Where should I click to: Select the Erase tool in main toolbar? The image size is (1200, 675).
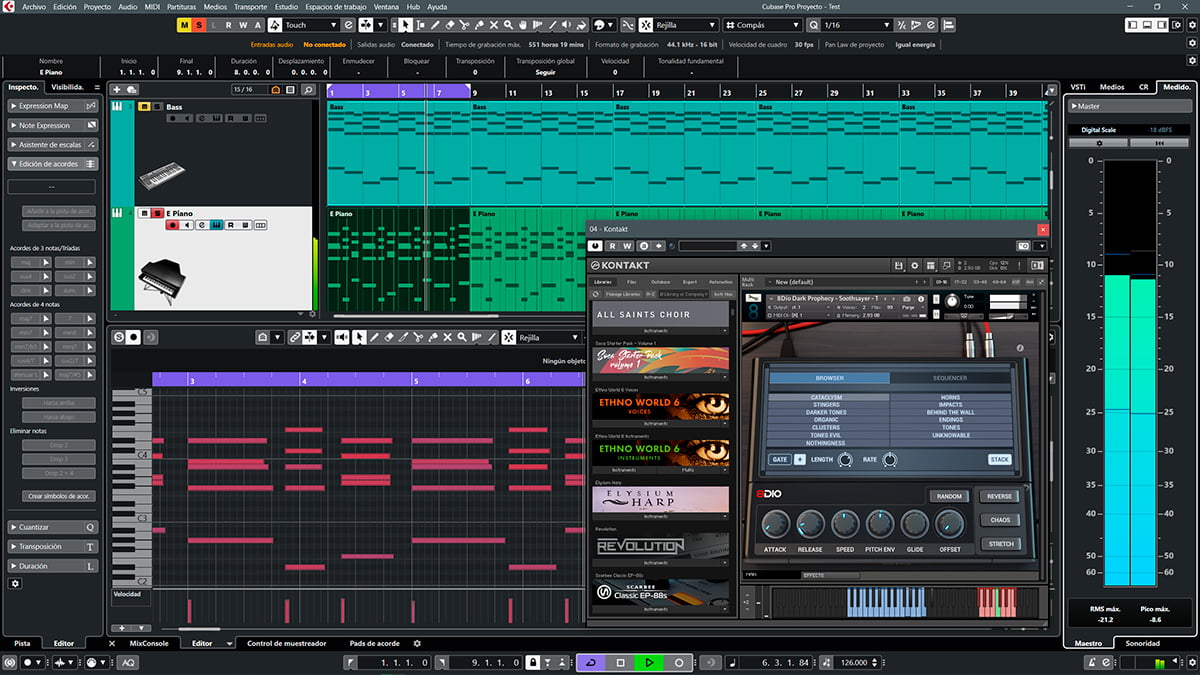pyautogui.click(x=450, y=24)
